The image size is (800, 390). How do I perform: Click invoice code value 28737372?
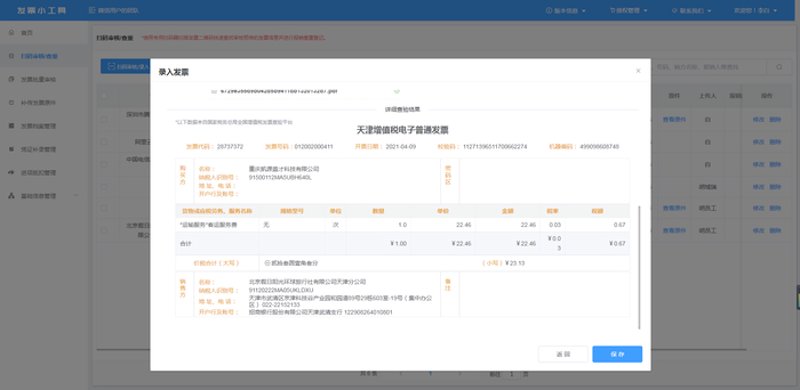tap(230, 147)
